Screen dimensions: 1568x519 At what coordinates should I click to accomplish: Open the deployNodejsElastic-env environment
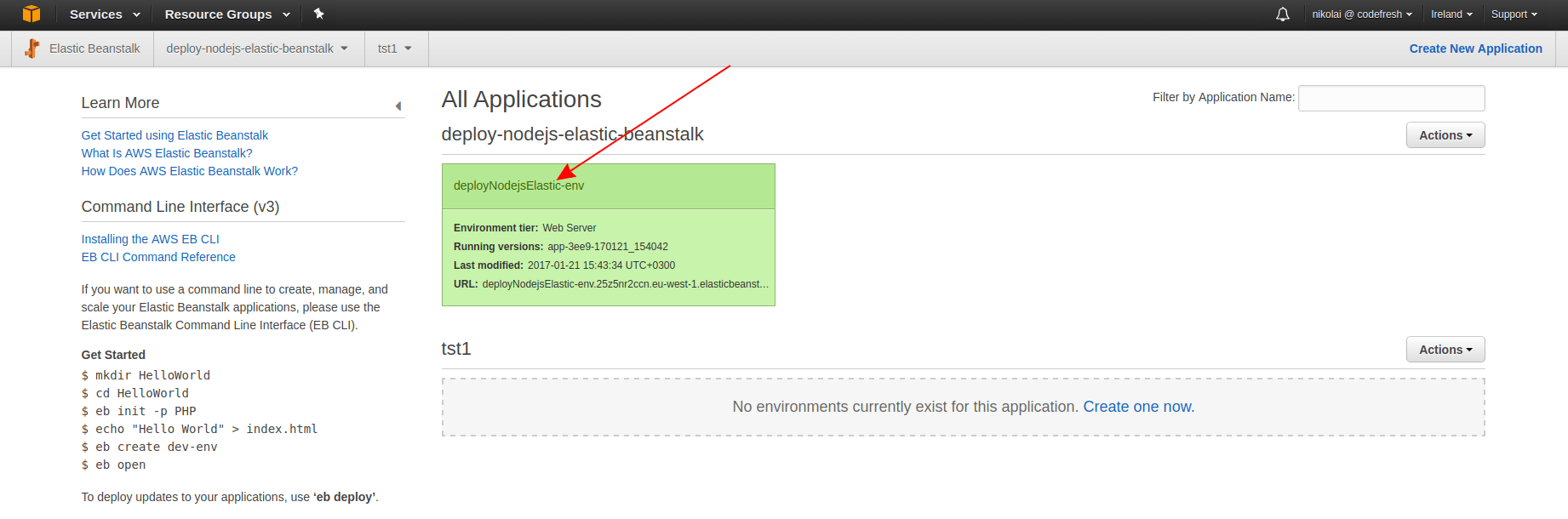click(518, 185)
